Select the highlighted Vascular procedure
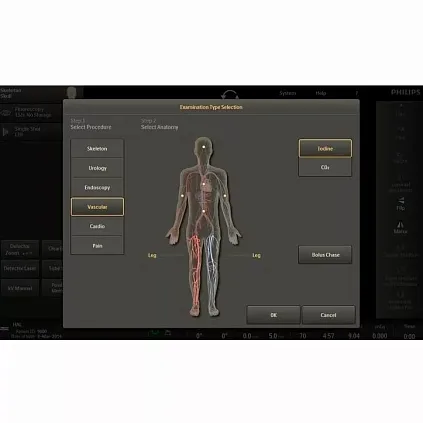The height and width of the screenshot is (423, 423). pos(97,207)
